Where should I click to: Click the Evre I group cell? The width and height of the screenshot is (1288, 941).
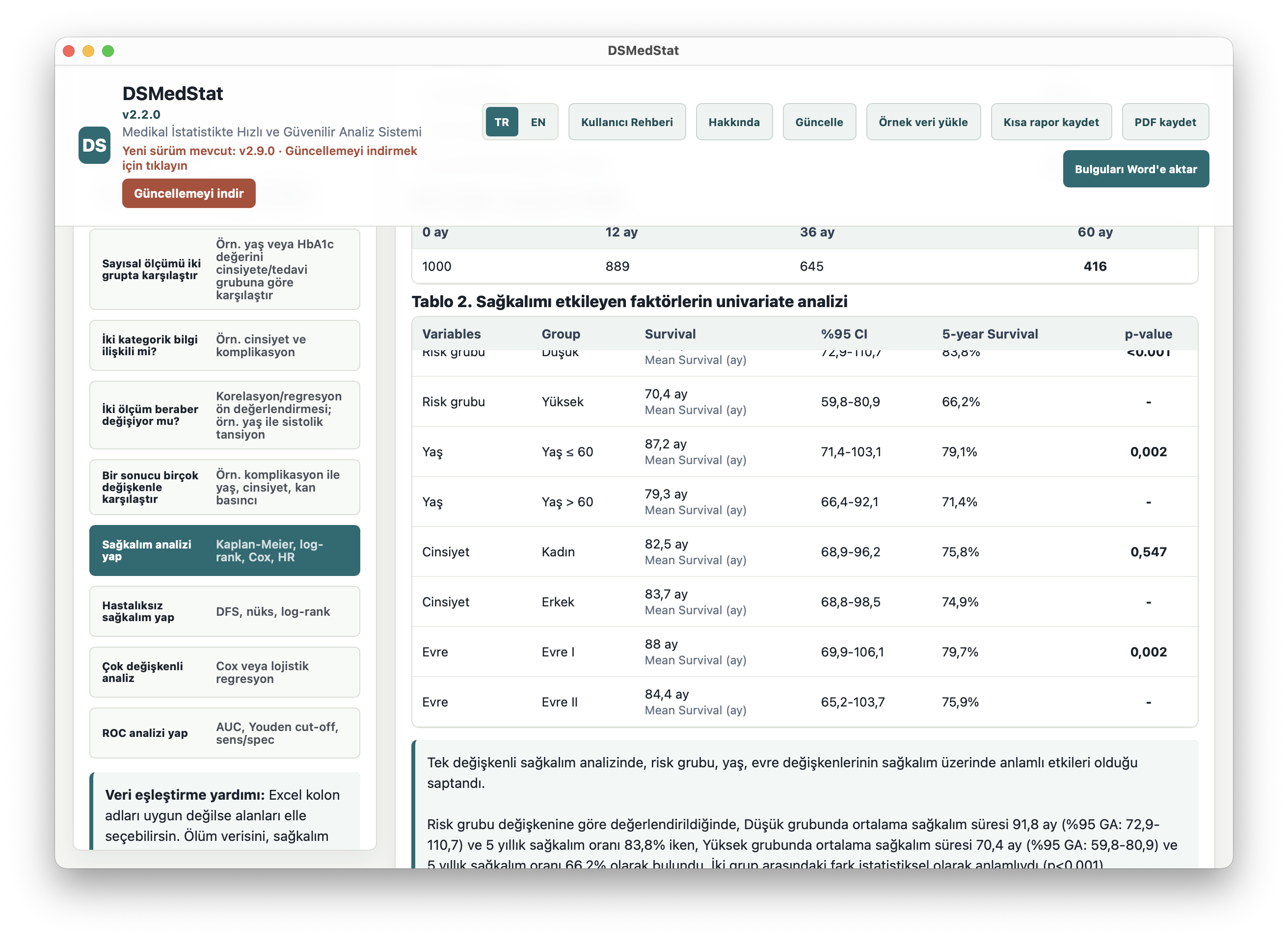558,653
